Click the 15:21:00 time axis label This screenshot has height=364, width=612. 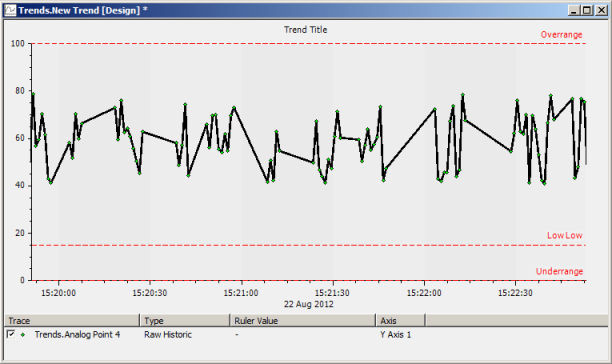point(241,293)
